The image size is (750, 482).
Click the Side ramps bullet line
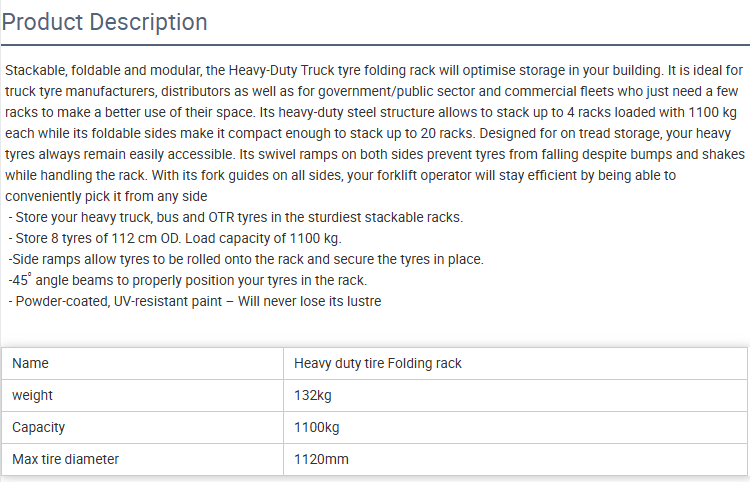tap(246, 260)
